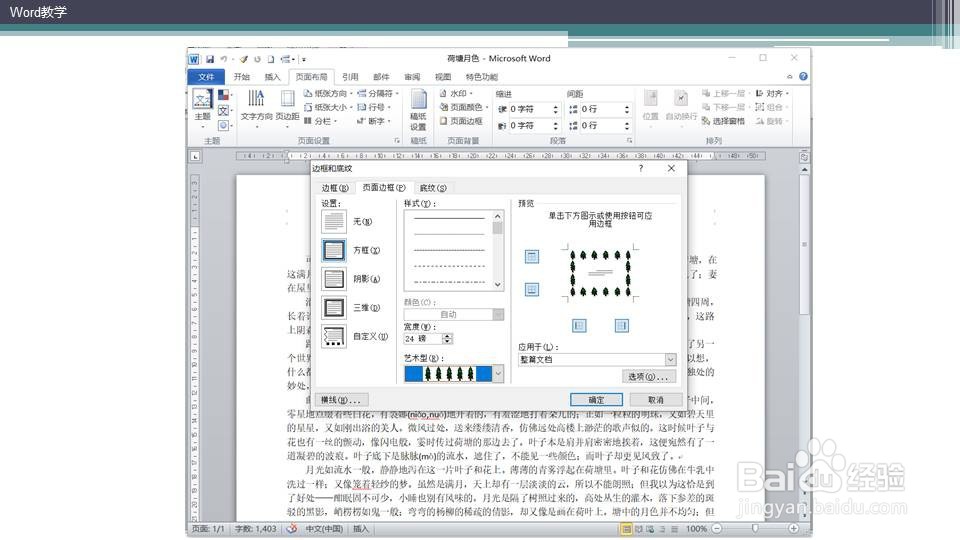Click the theme colors icon in 主题 group
960x540 pixels.
[x=223, y=95]
